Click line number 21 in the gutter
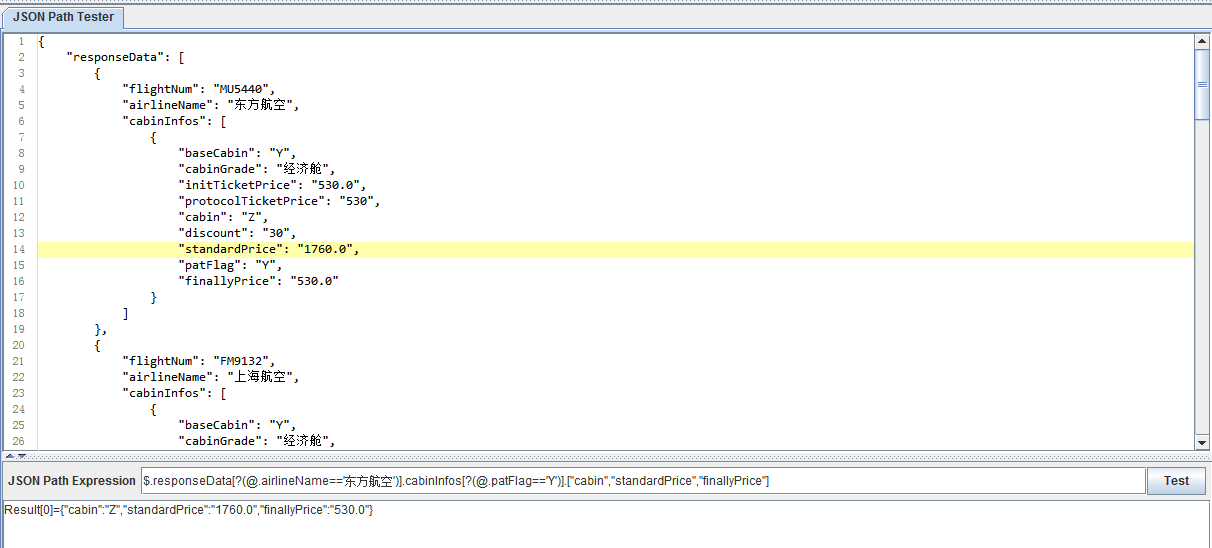 click(x=20, y=361)
